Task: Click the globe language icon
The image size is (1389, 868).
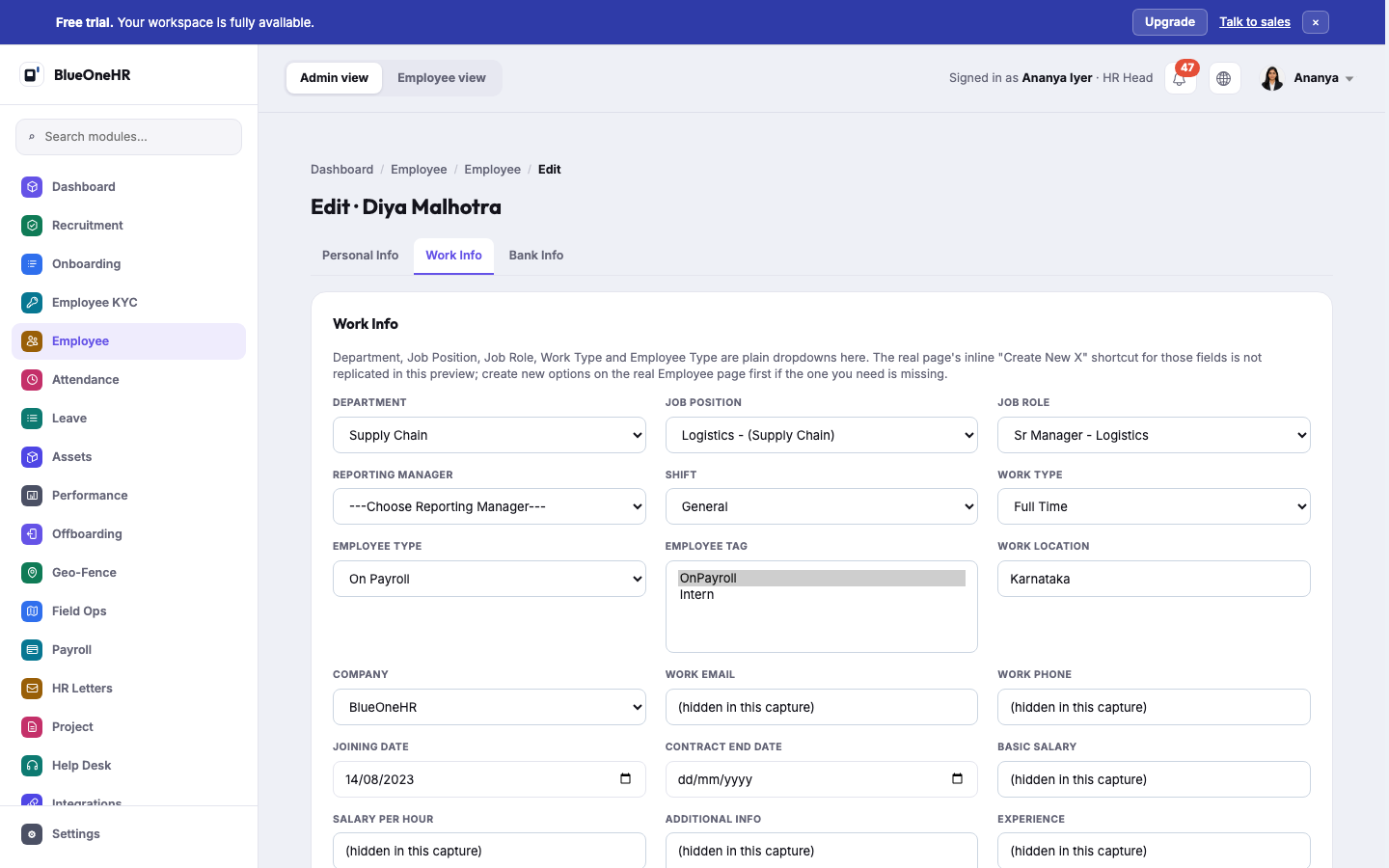Action: point(1224,78)
